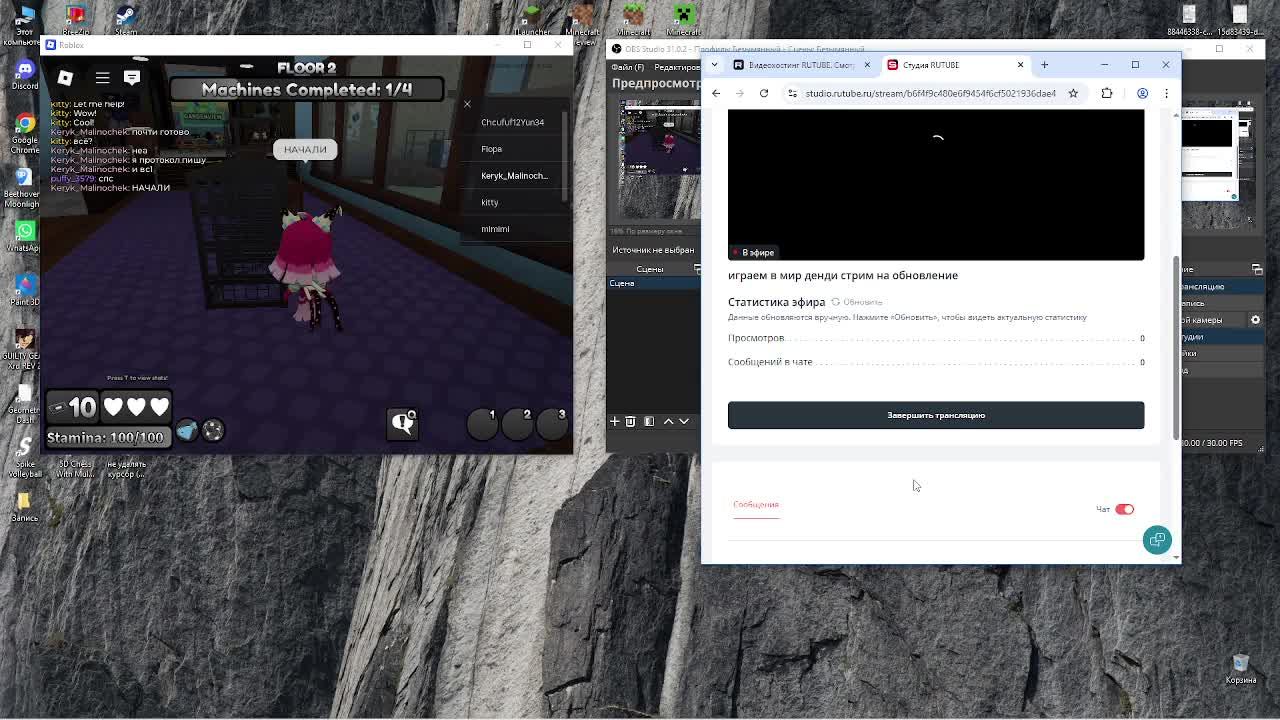The width and height of the screenshot is (1280, 720).
Task: Open the teal support chat widget
Action: point(1157,540)
